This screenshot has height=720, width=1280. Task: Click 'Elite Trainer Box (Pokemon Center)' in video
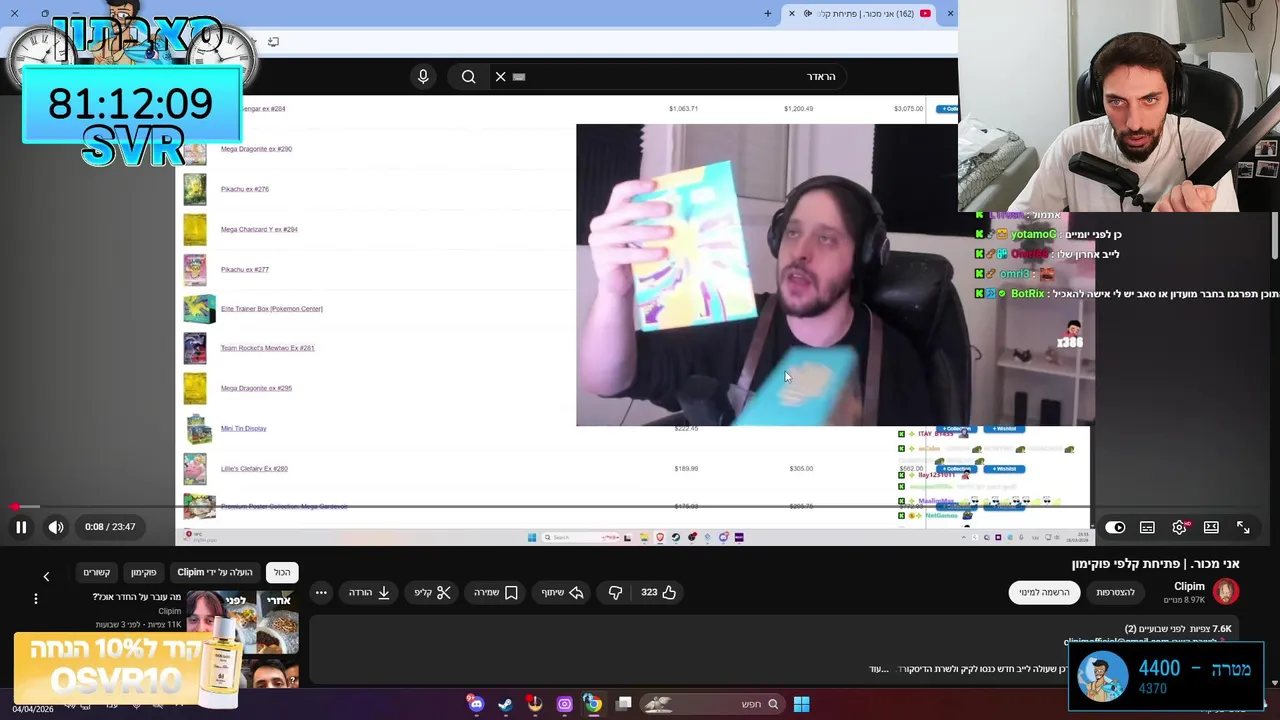tap(271, 309)
